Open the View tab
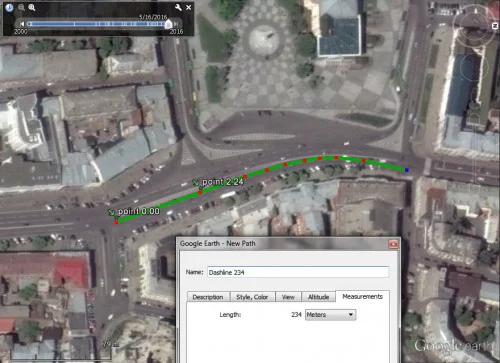The height and width of the screenshot is (363, 500). pos(288,297)
